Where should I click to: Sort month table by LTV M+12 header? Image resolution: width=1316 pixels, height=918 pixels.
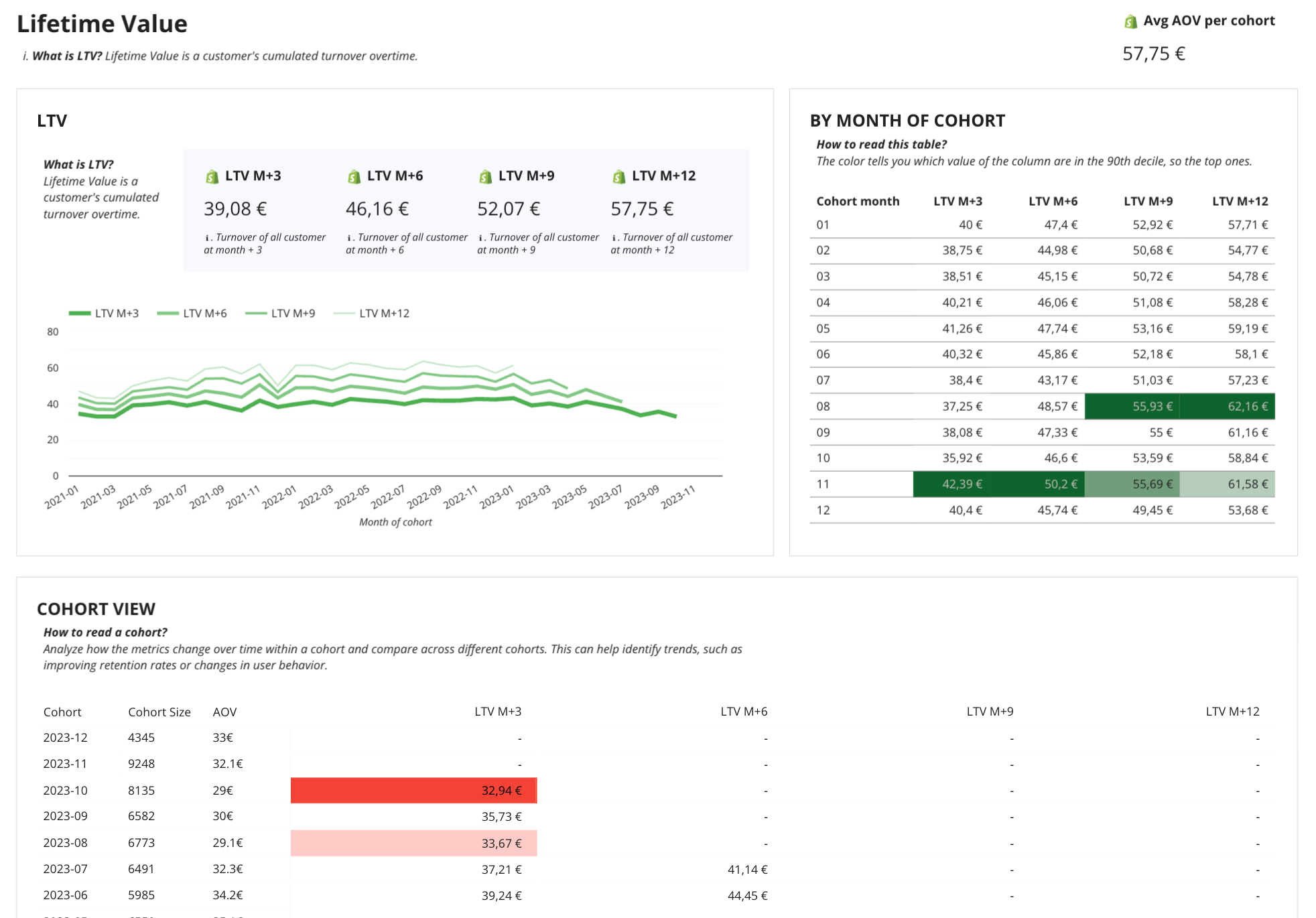click(x=1240, y=201)
